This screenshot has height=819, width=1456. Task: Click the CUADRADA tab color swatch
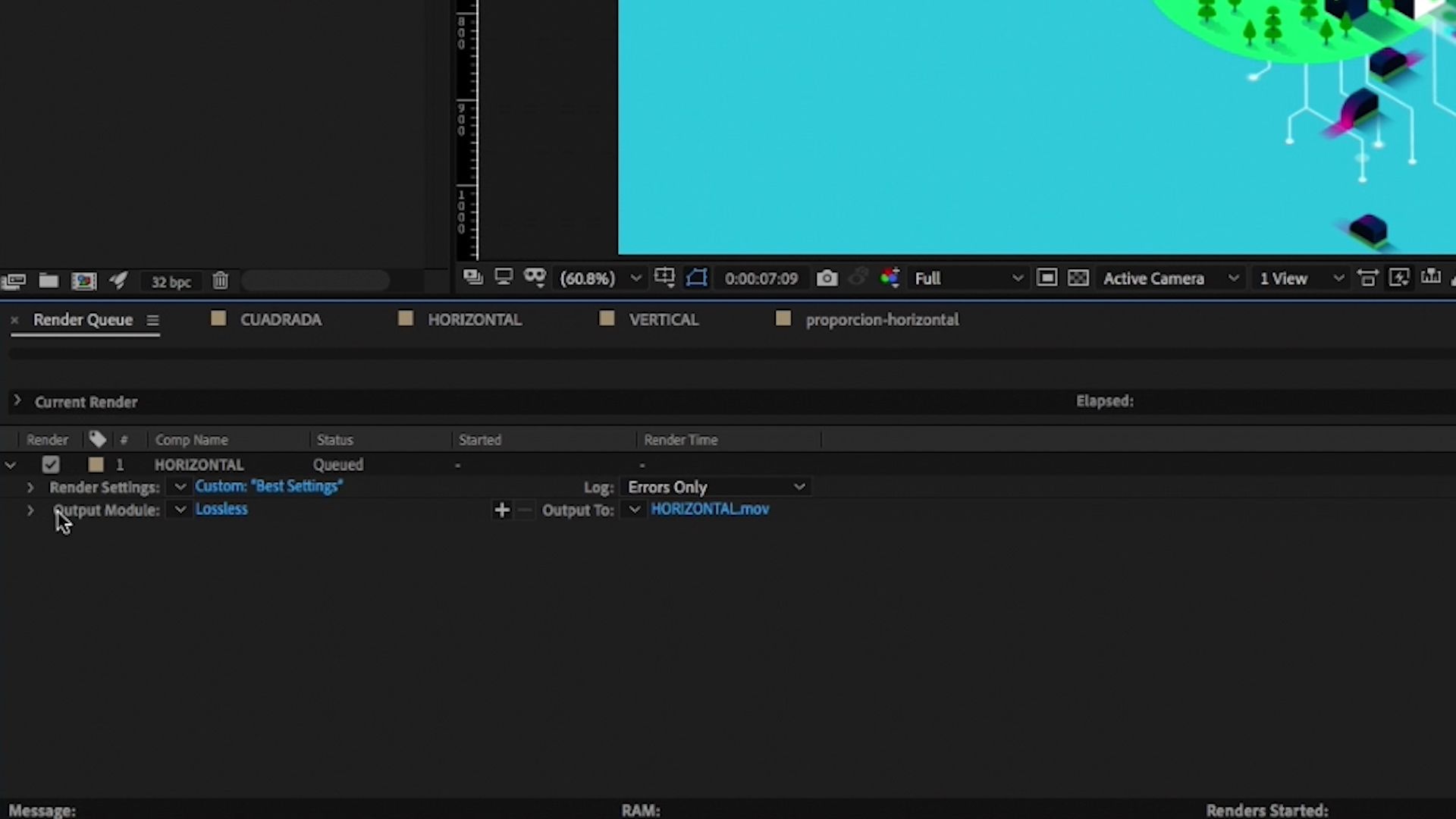pos(218,318)
